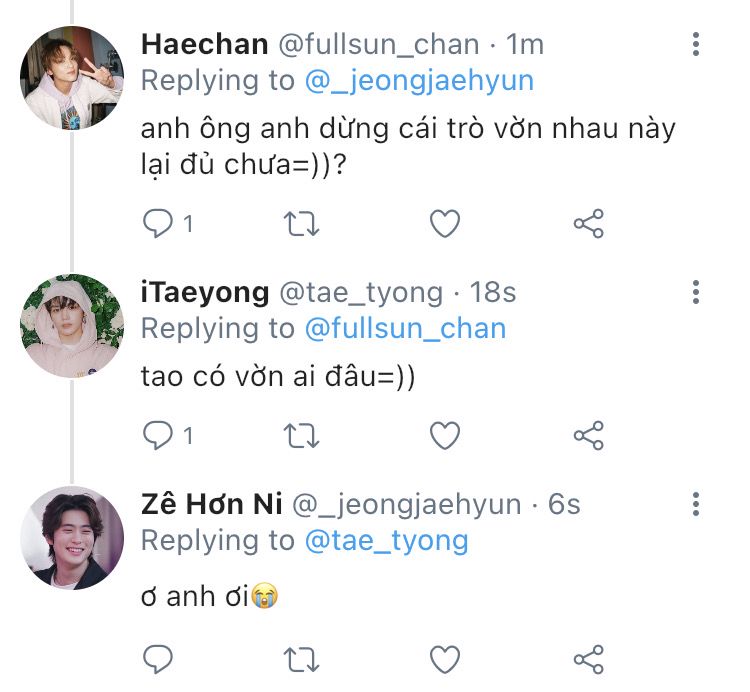Screen dimensions: 750x692
Task: Share iTaeyong's tweet
Action: [x=589, y=435]
